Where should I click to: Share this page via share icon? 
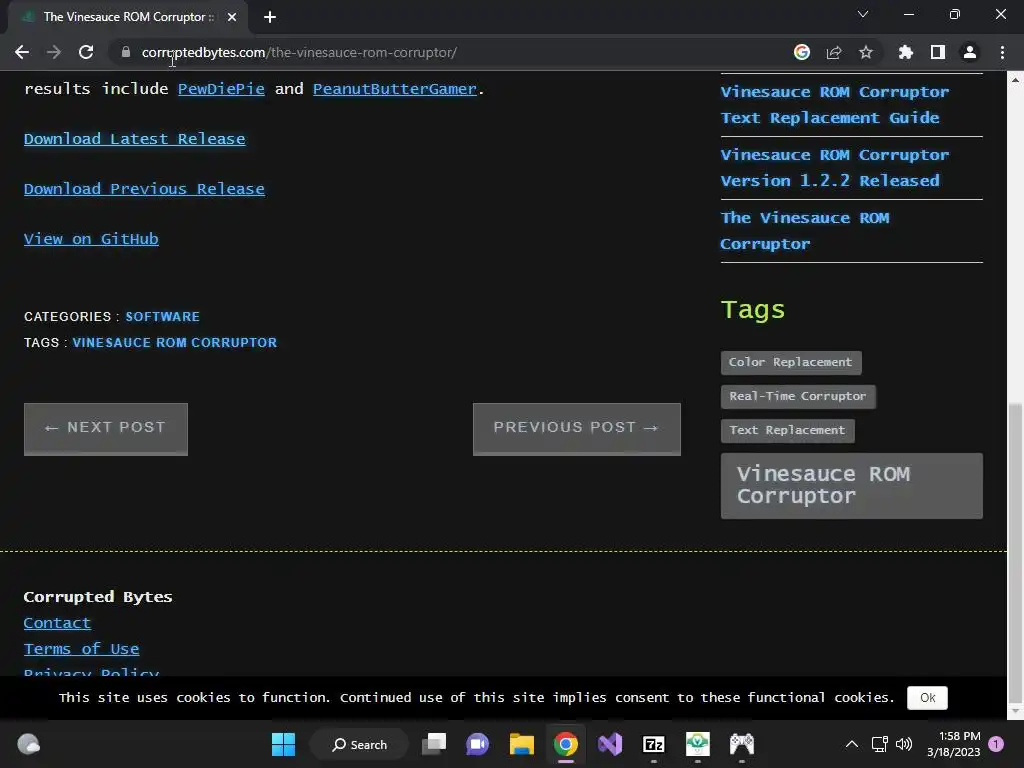point(834,52)
